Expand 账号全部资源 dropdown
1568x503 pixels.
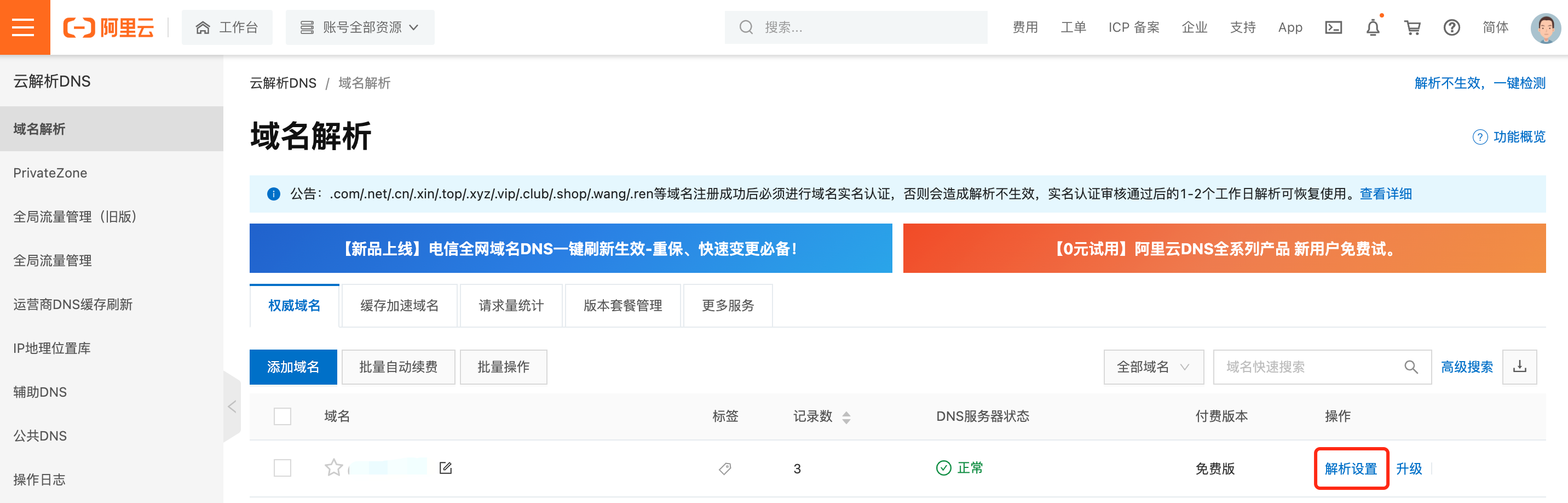click(x=360, y=27)
